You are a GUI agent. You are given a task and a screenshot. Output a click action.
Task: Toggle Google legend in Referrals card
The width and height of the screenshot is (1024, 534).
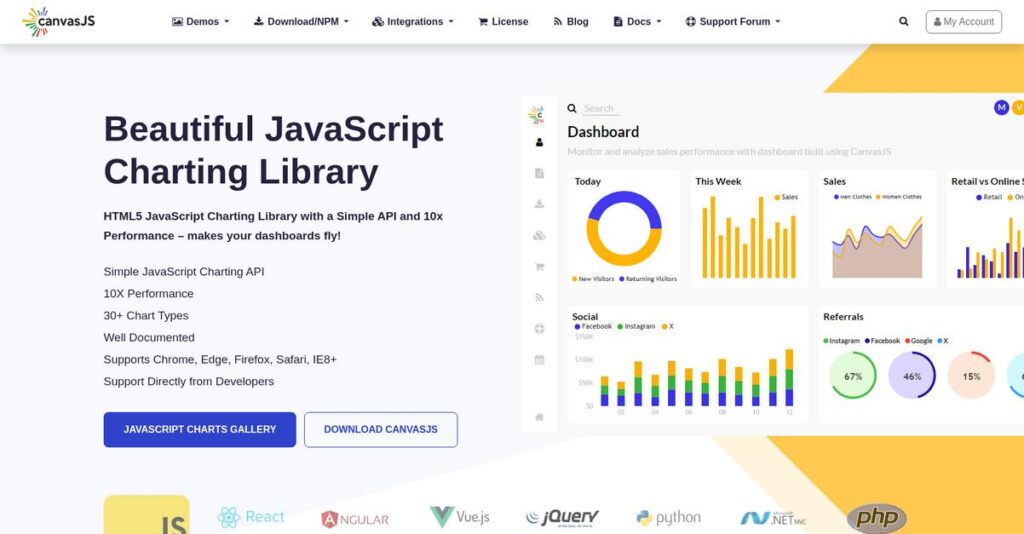point(918,341)
